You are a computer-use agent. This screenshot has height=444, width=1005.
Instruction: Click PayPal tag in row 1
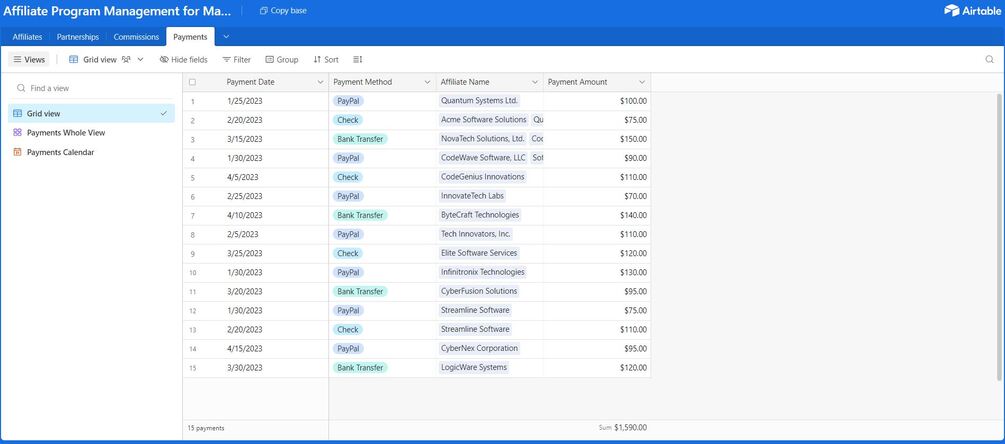pyautogui.click(x=348, y=101)
